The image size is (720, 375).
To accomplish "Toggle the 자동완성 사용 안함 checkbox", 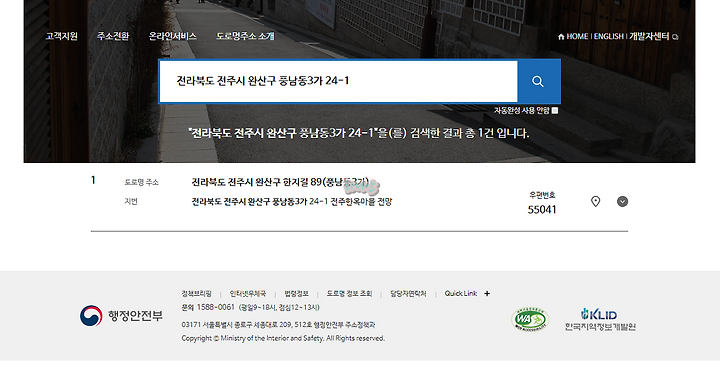I will (x=555, y=111).
